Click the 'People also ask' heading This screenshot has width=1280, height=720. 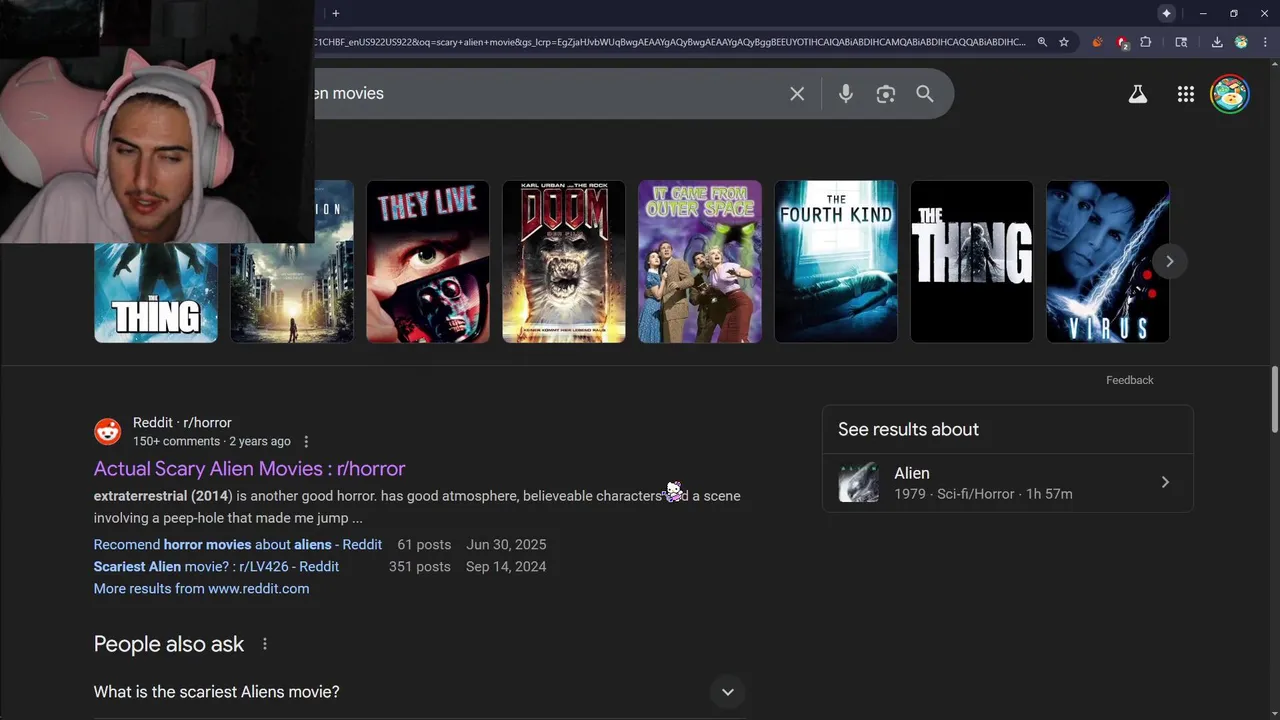coord(169,644)
